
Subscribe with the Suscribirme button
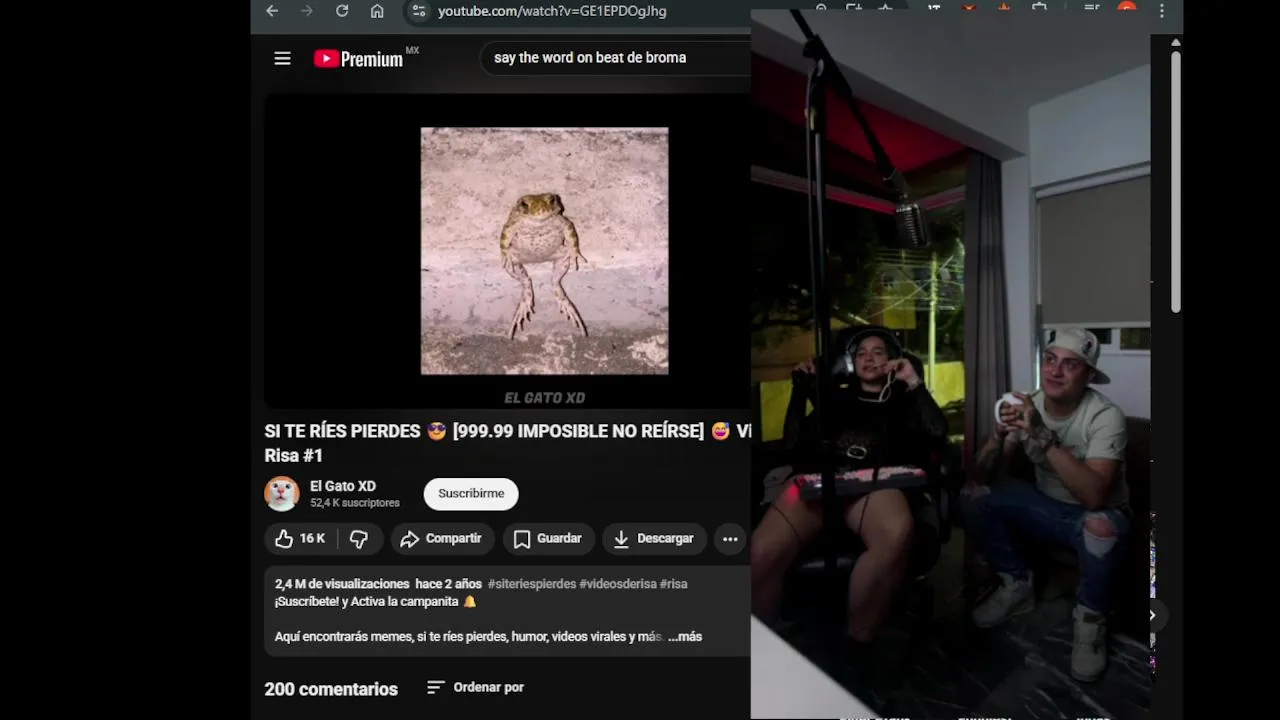pyautogui.click(x=471, y=493)
